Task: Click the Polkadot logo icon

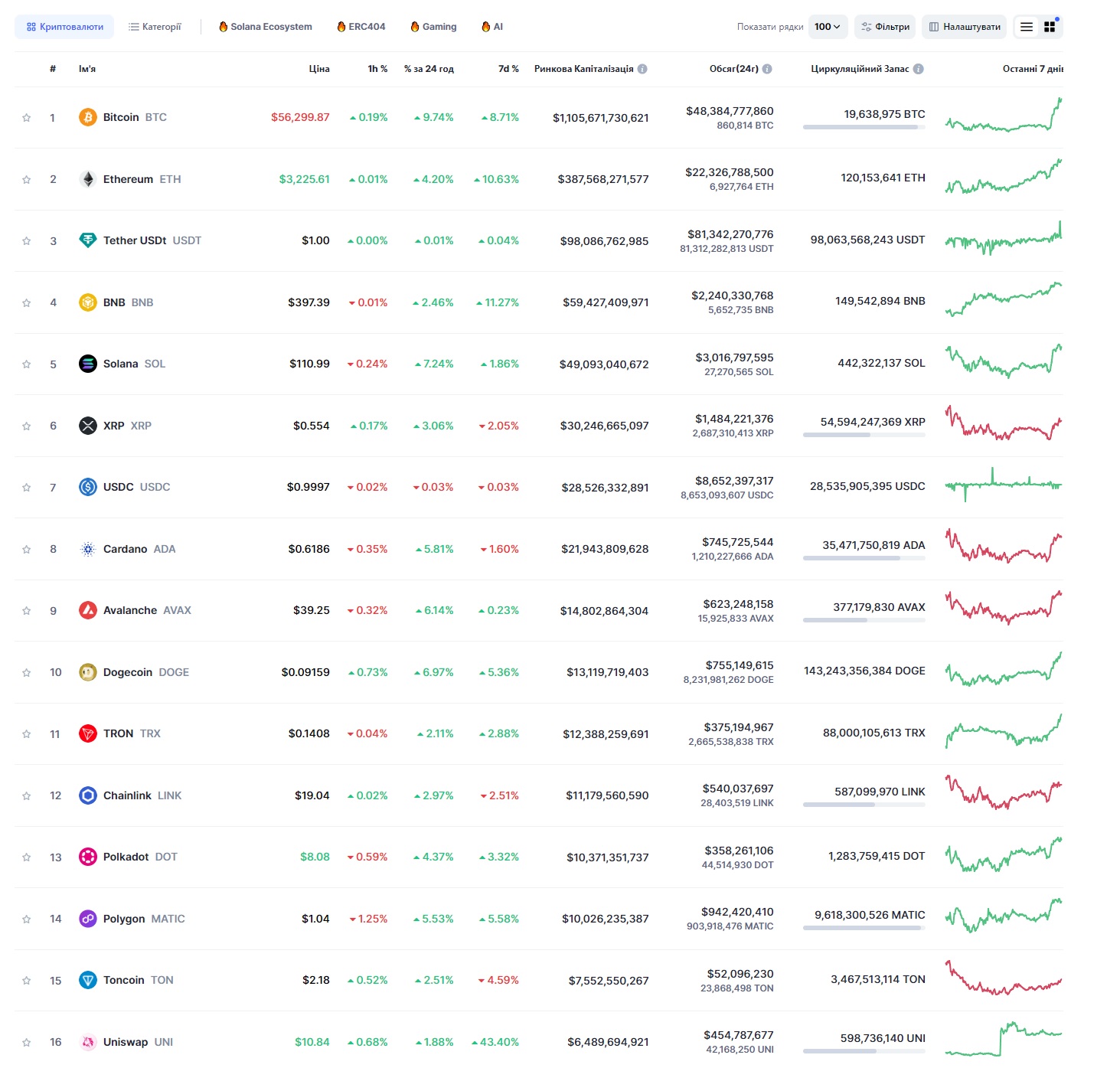Action: pyautogui.click(x=88, y=857)
